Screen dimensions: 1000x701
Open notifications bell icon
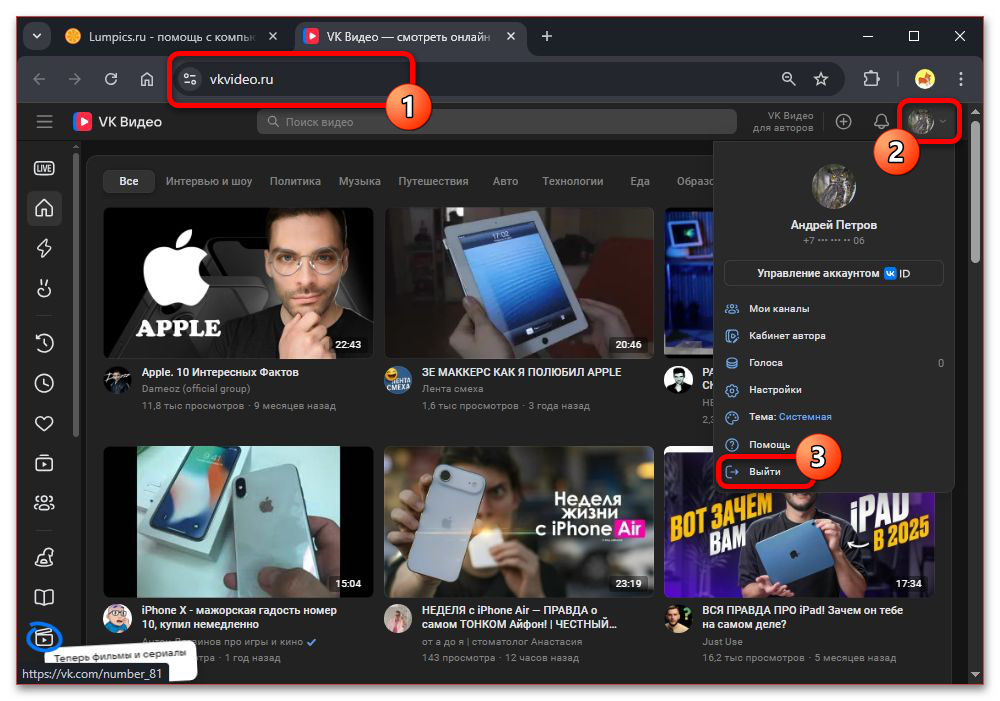pyautogui.click(x=881, y=121)
